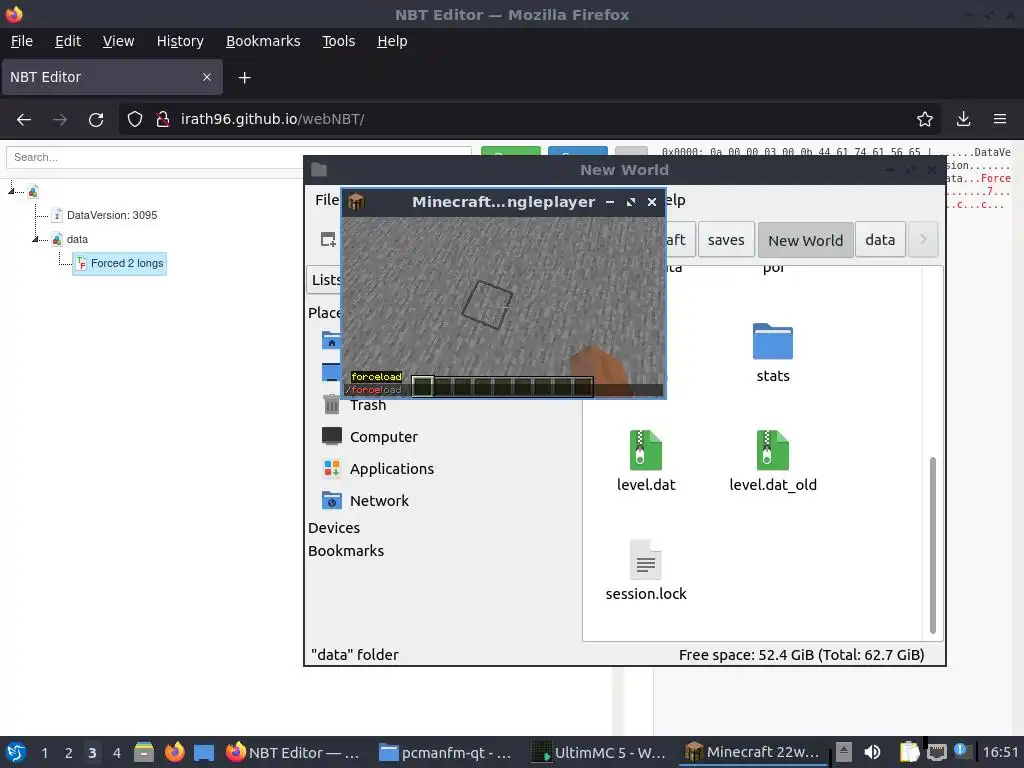Collapse the data compound node

[35, 240]
